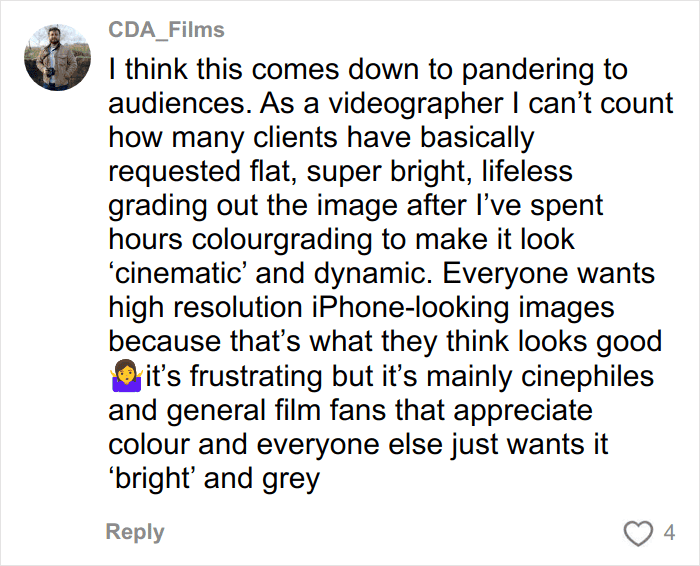Viewport: 700px width, 566px height.
Task: Open the CDA_Films profile avatar
Action: (57, 55)
